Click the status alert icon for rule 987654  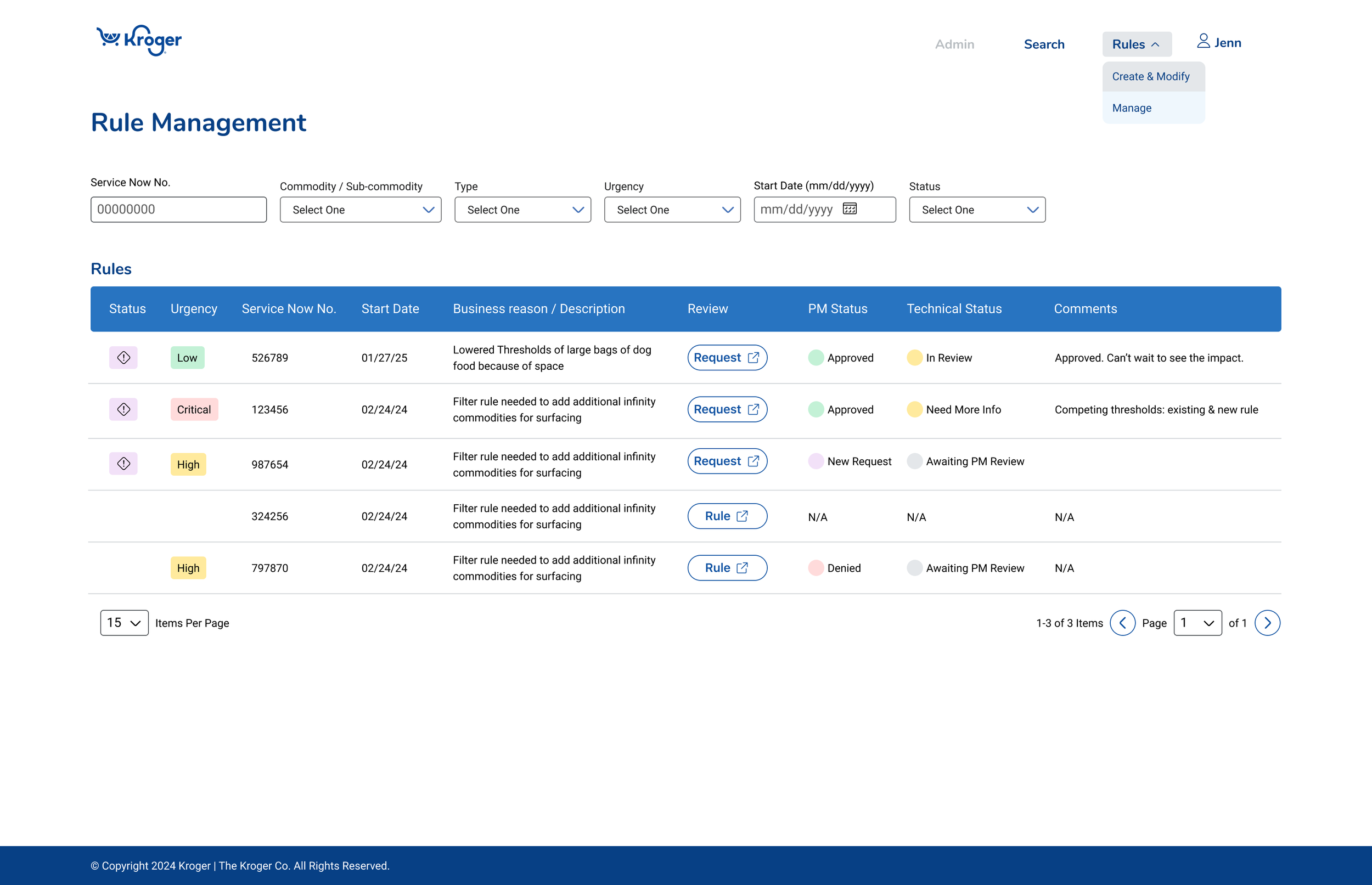pos(123,463)
